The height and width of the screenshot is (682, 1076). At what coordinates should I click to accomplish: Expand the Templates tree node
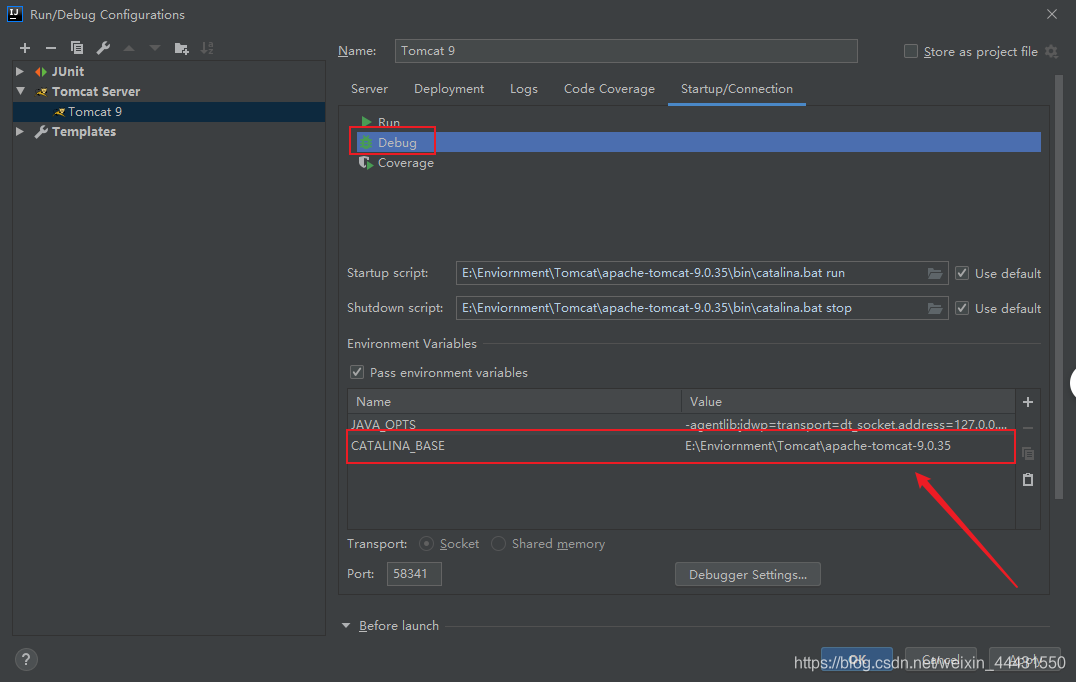tap(18, 131)
